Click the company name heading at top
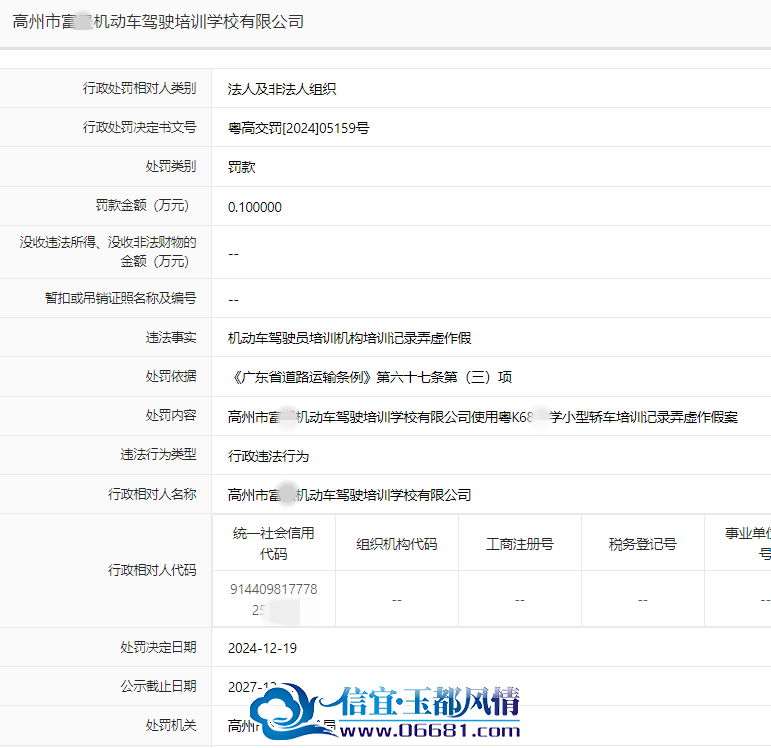The width and height of the screenshot is (771, 748). (x=158, y=22)
